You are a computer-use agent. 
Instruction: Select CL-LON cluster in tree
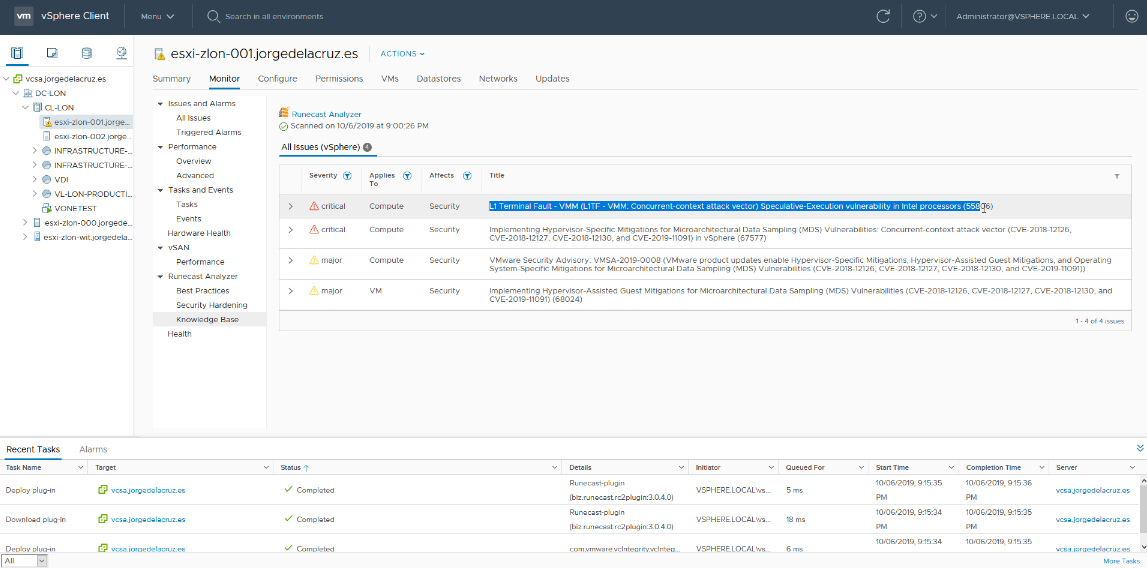(59, 108)
